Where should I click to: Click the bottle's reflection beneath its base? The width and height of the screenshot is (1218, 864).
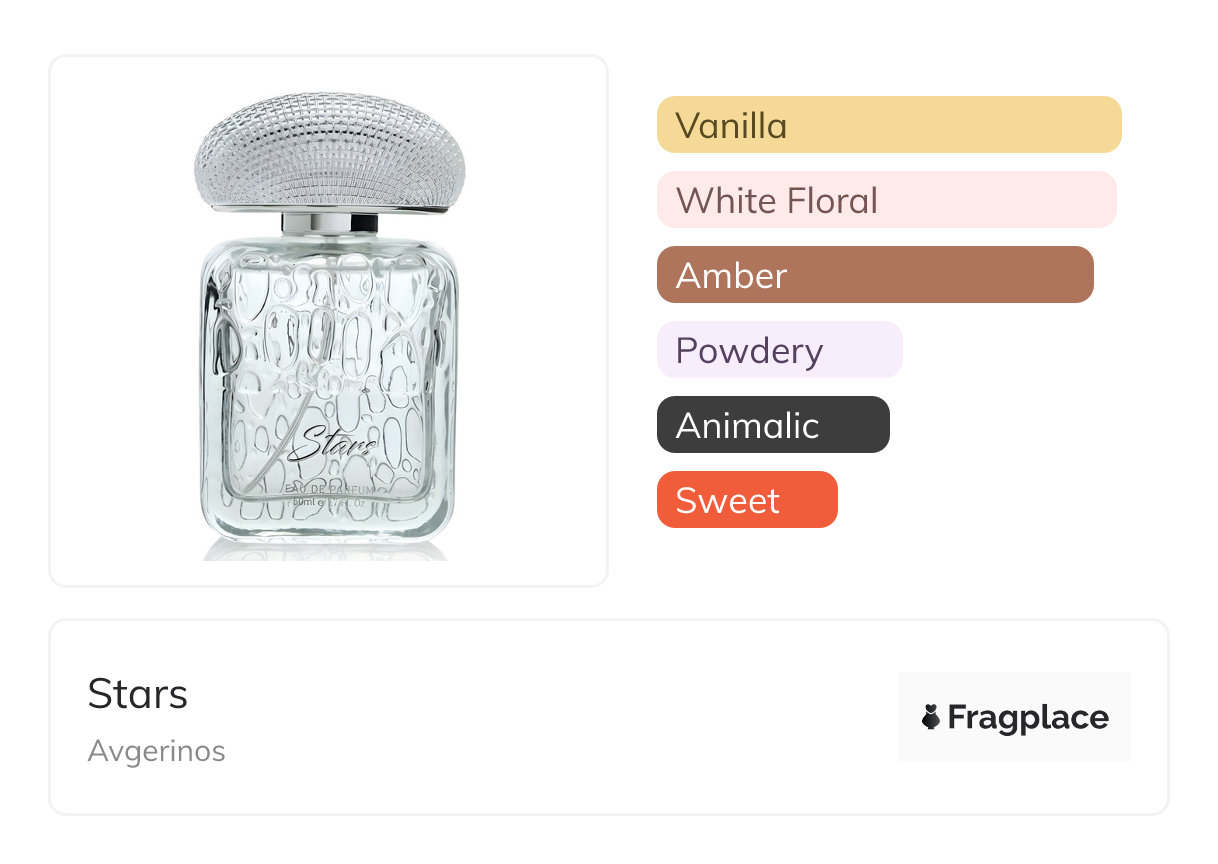coord(328,550)
